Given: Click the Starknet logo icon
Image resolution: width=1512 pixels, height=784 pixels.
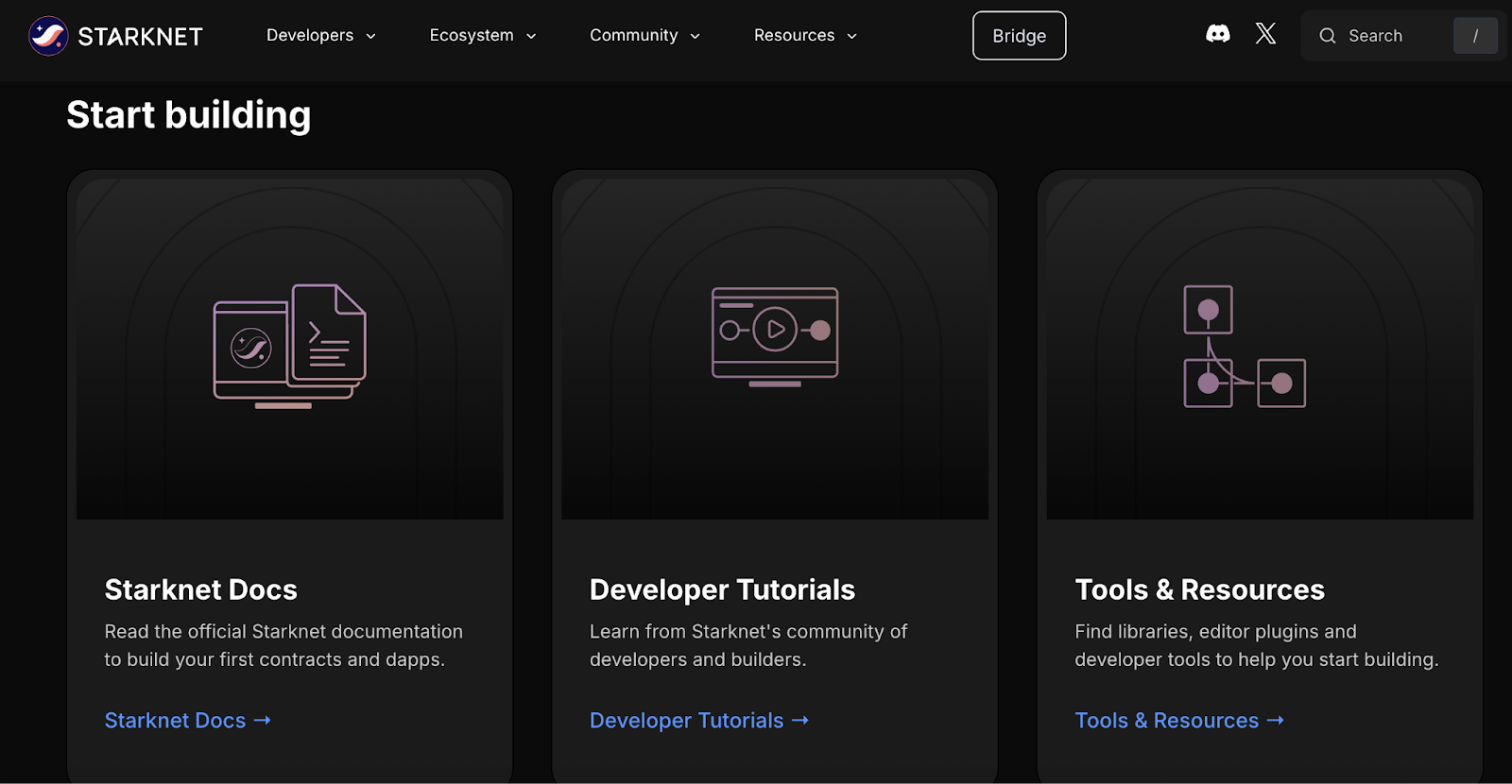Looking at the screenshot, I should click(x=48, y=36).
